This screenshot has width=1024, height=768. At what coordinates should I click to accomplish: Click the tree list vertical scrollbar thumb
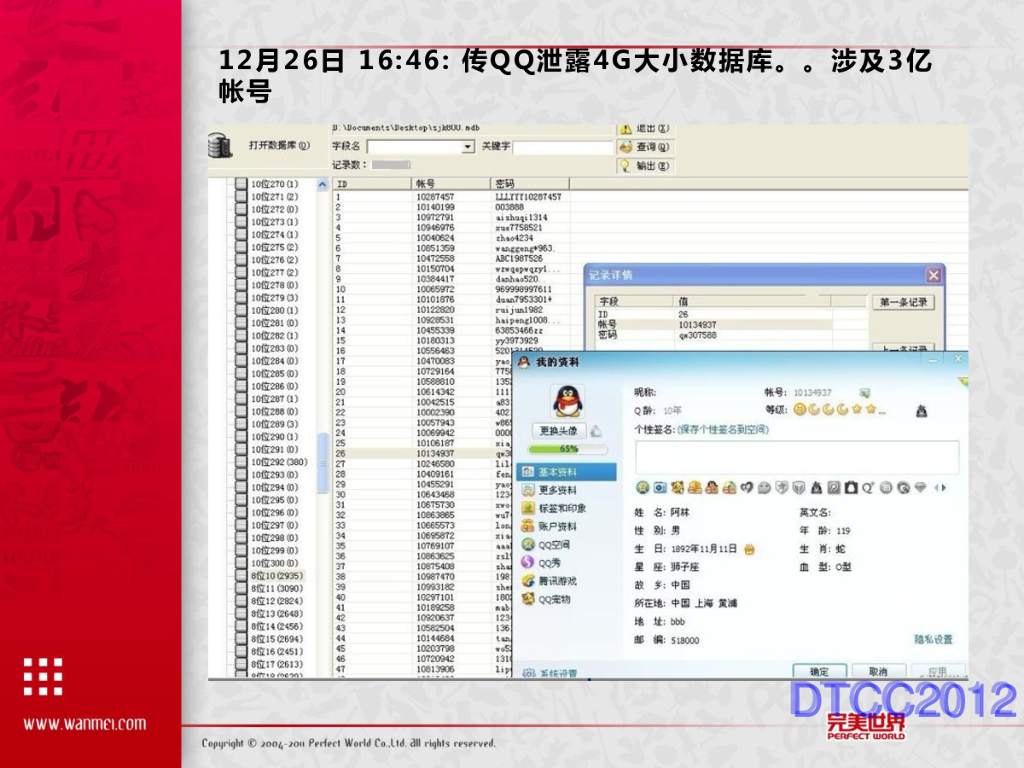[322, 462]
